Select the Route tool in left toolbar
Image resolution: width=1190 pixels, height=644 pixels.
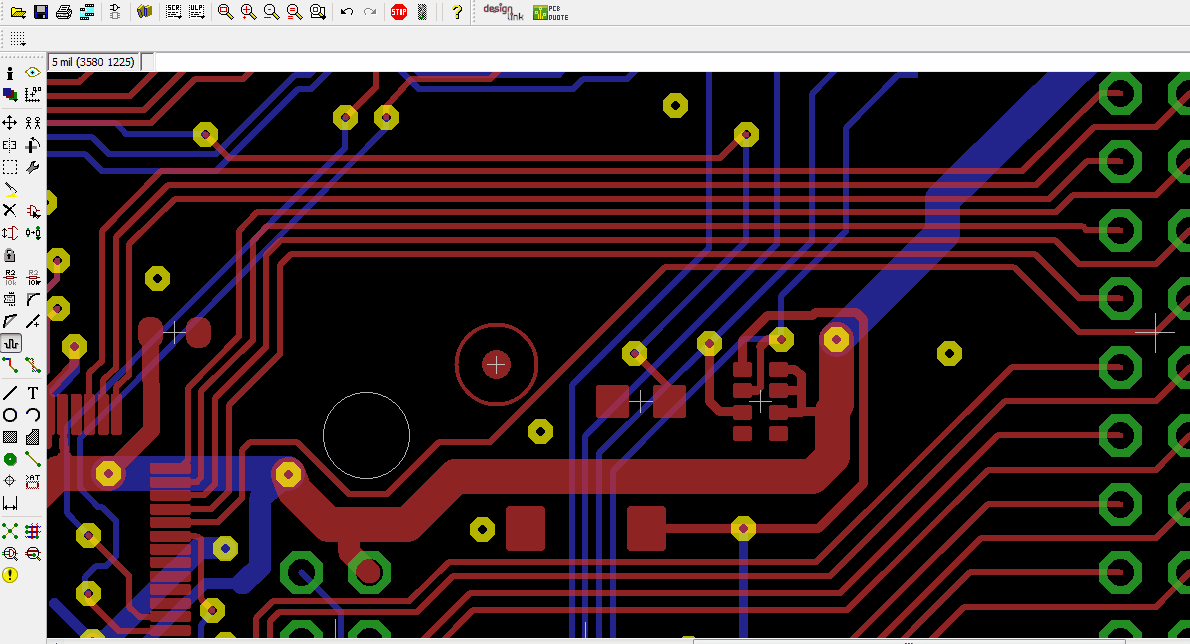pyautogui.click(x=10, y=365)
